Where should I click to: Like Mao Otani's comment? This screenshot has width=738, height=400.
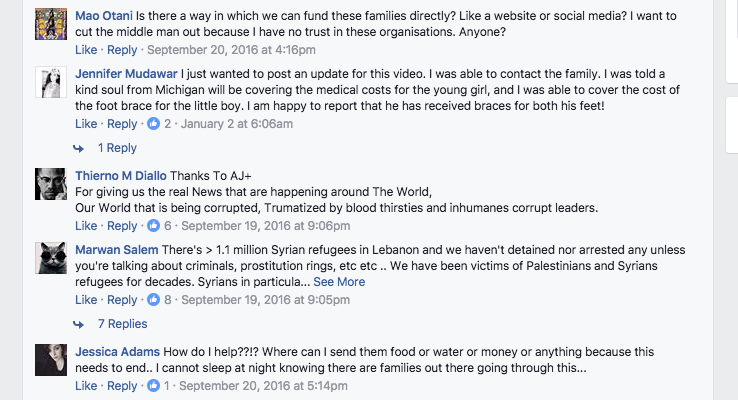(x=86, y=50)
